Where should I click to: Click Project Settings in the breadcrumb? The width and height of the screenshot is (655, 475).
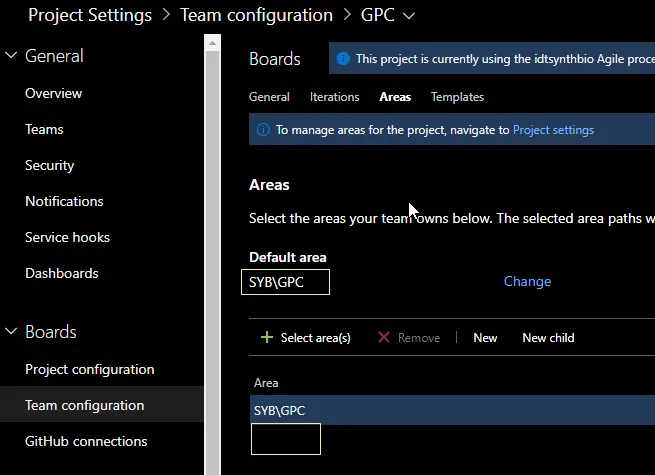[x=90, y=15]
